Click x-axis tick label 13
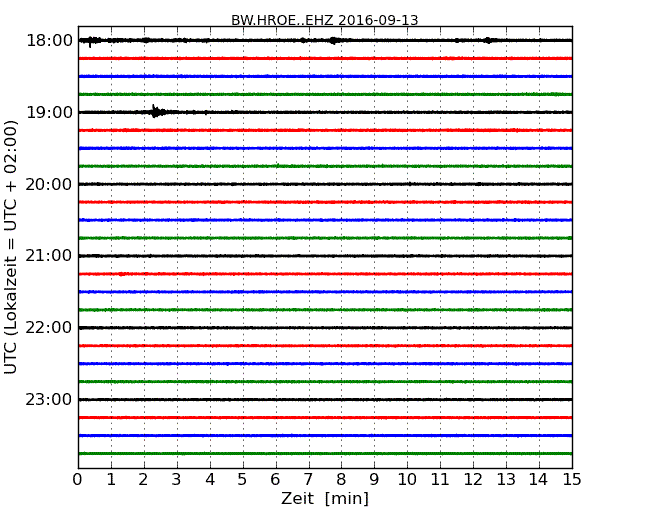Viewport: 650px width, 520px height. click(x=506, y=480)
